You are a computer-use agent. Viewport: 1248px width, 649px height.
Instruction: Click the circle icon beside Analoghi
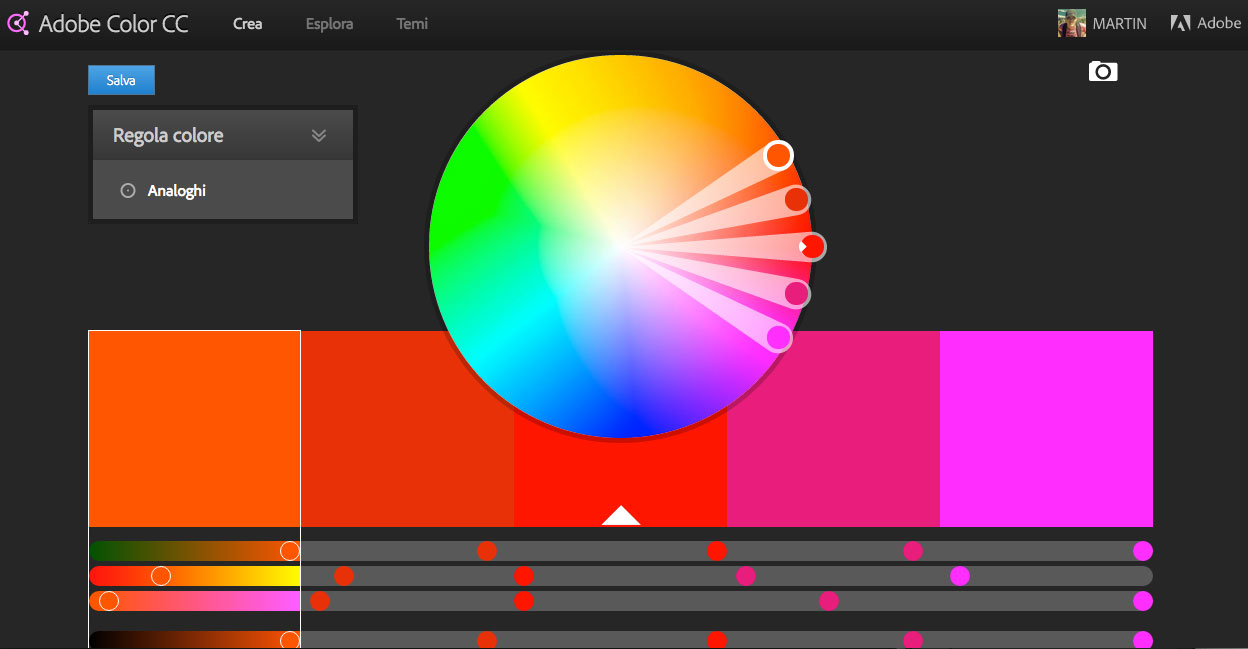[x=127, y=190]
